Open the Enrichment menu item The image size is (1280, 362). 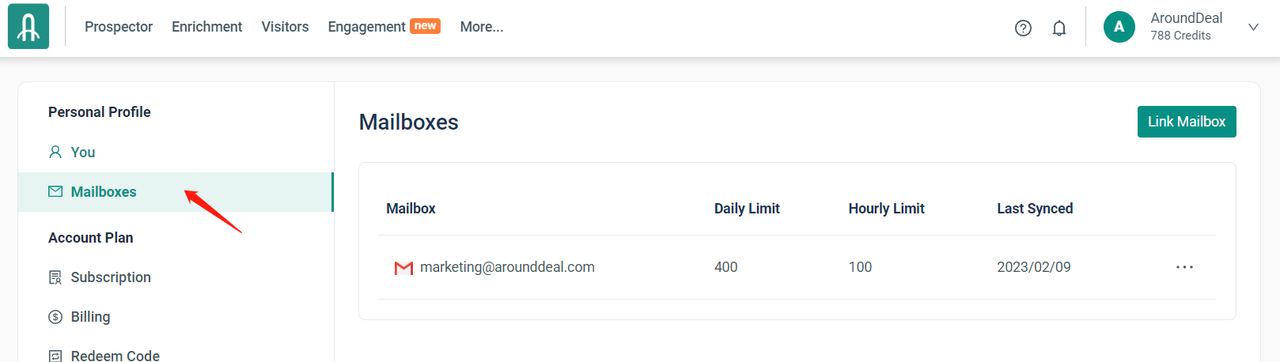pyautogui.click(x=207, y=27)
